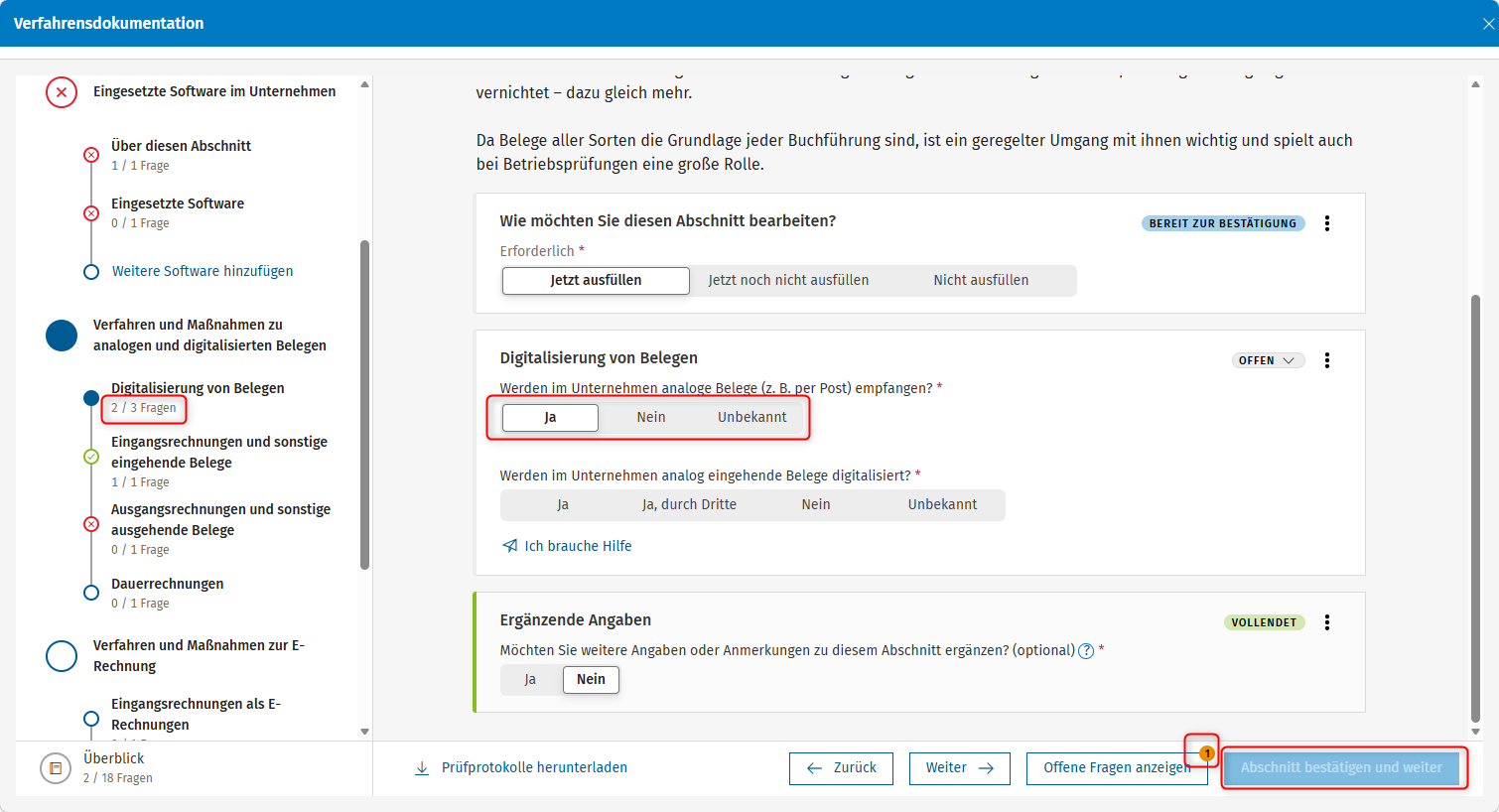Click the sidebar vertical scrollbar thumb
Screen dimensions: 1499x812
364,405
